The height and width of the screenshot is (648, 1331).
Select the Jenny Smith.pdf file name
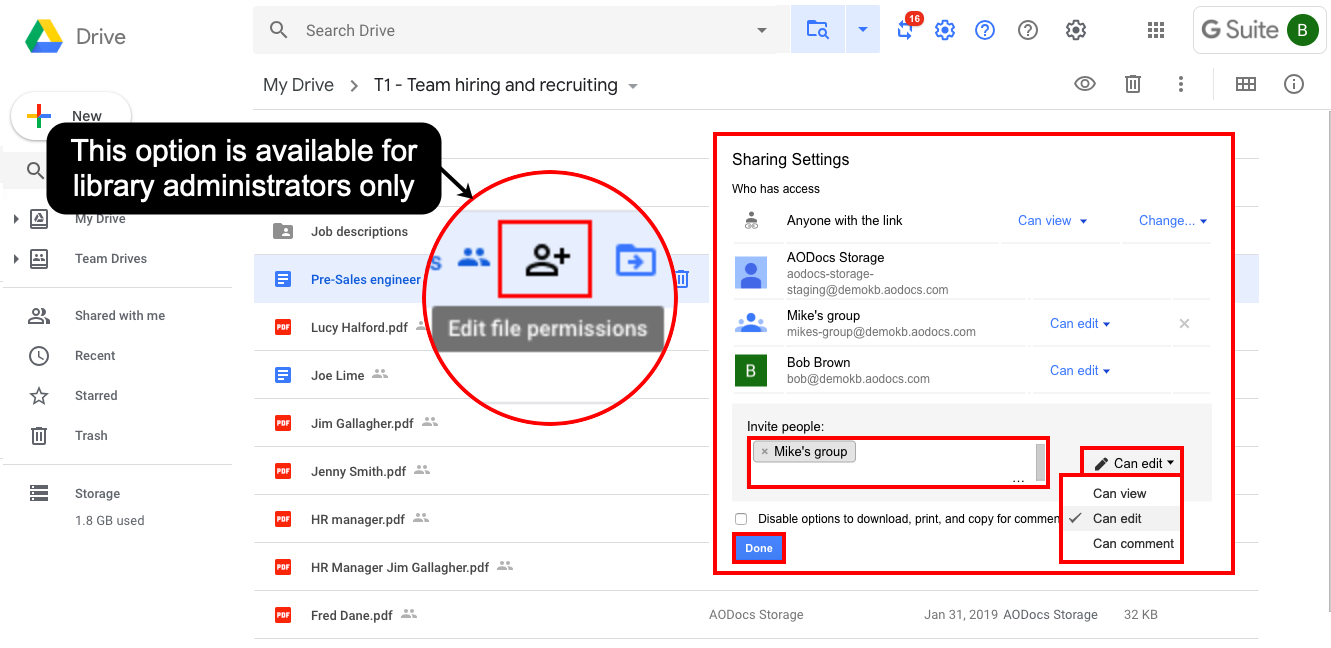pos(358,471)
